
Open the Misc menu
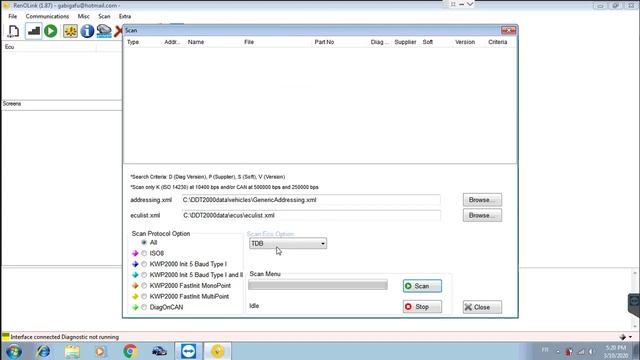(84, 16)
